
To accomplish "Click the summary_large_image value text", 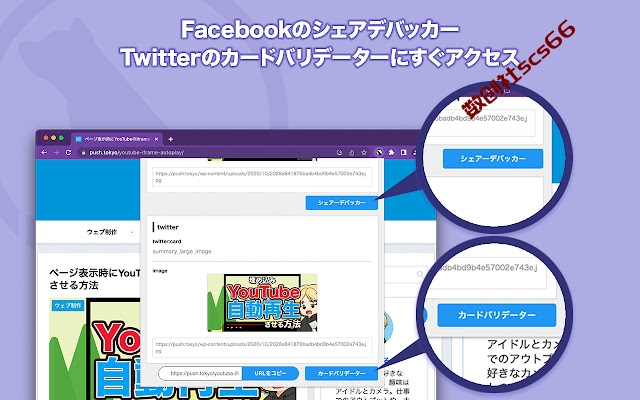I will [182, 251].
